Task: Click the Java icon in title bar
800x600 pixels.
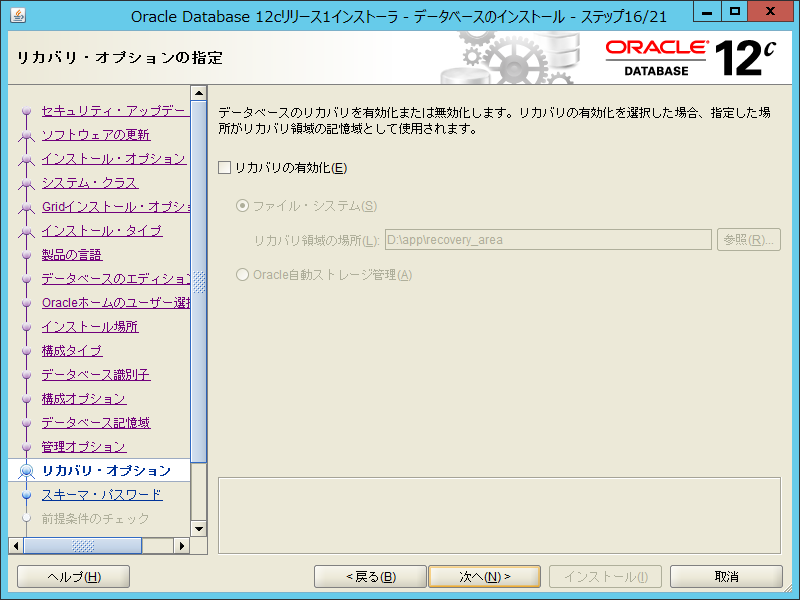Action: pos(14,15)
